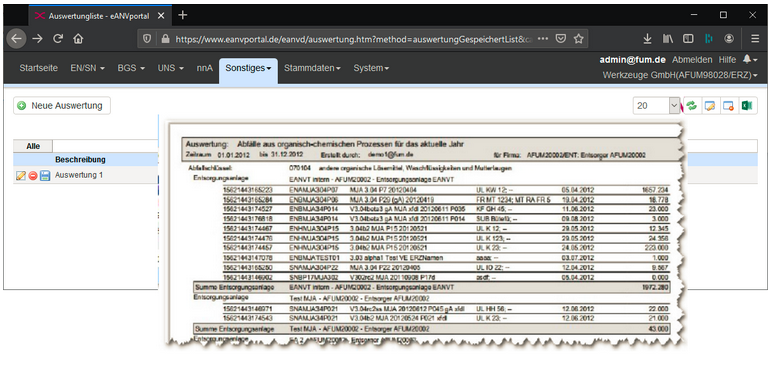The height and width of the screenshot is (373, 780).
Task: Select the Auswertung 1 row text
Action: 79,176
